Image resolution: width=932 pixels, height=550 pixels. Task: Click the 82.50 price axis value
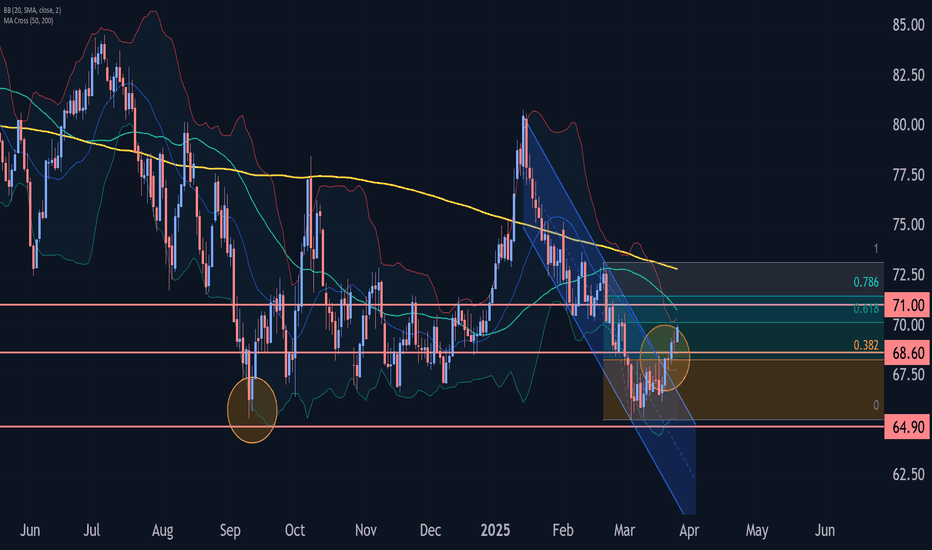coord(908,75)
